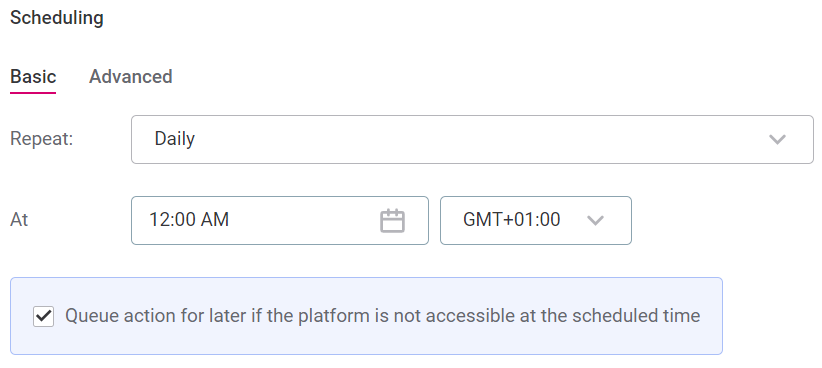Click the GMT+01:00 timezone text

pyautogui.click(x=512, y=220)
